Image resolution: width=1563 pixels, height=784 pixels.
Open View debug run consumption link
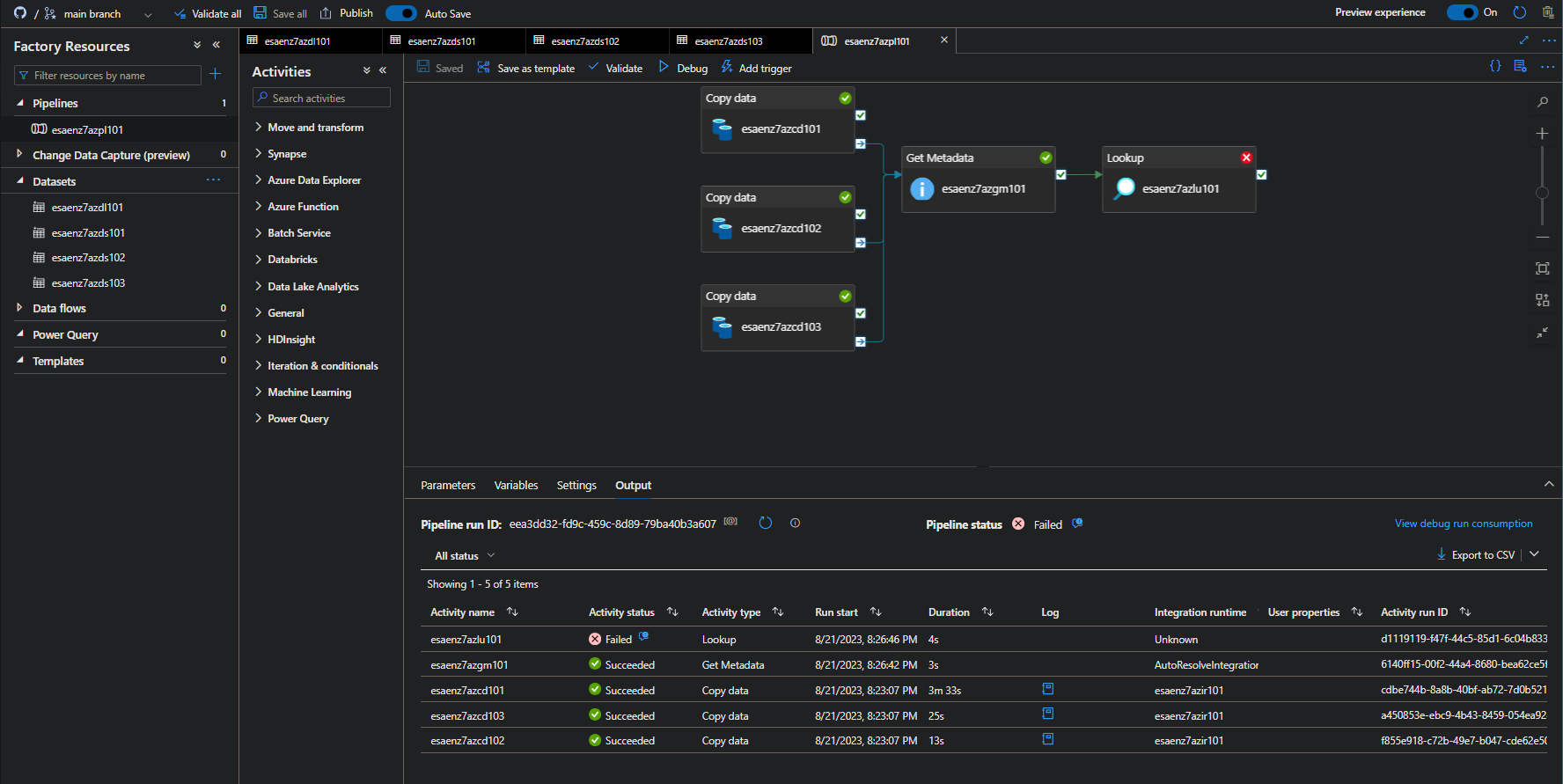(x=1464, y=524)
